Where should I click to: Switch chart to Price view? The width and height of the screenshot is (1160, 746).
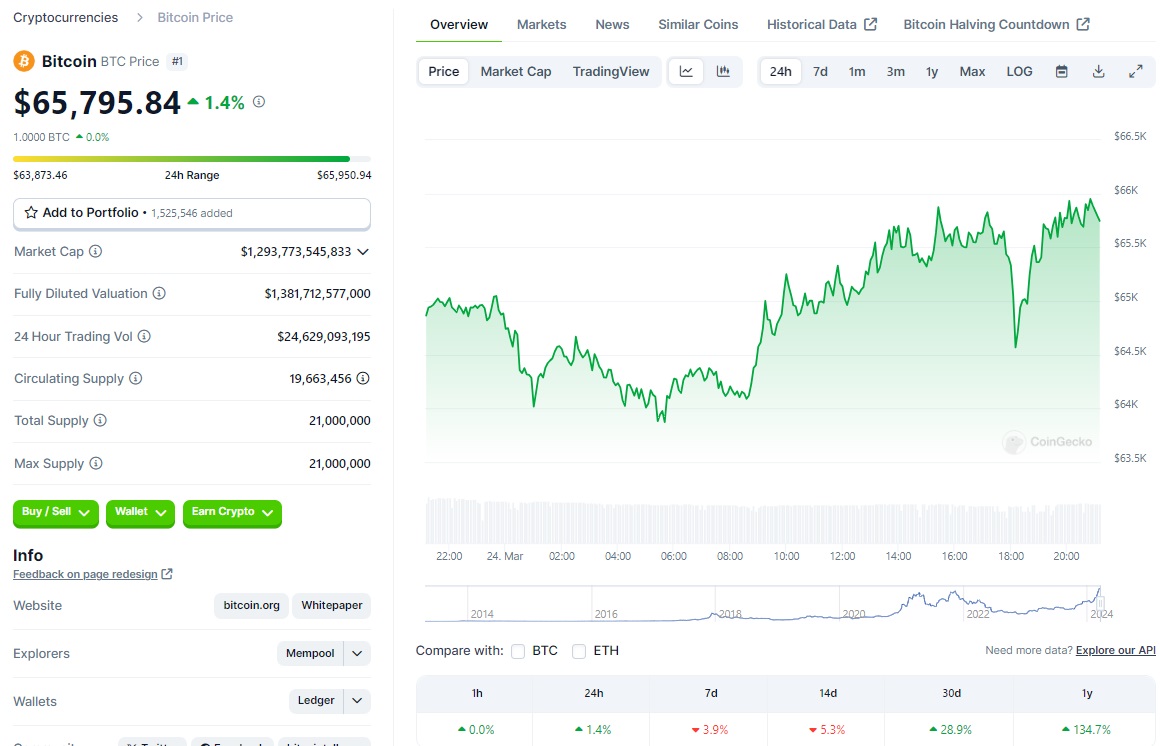pyautogui.click(x=444, y=72)
